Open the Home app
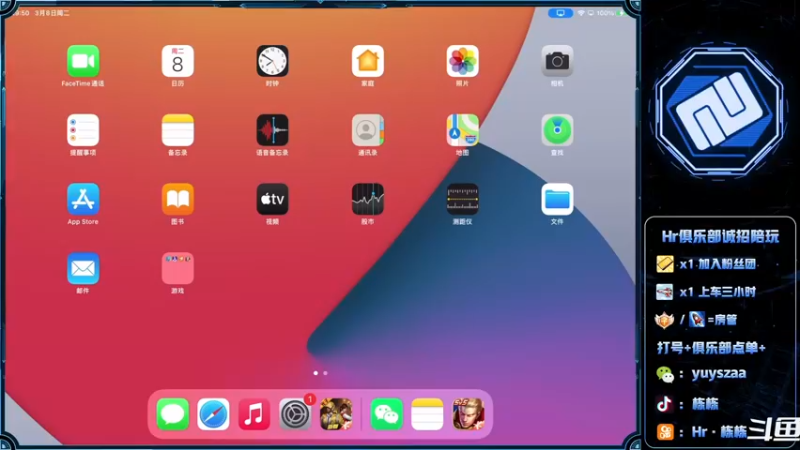The image size is (800, 450). click(367, 61)
